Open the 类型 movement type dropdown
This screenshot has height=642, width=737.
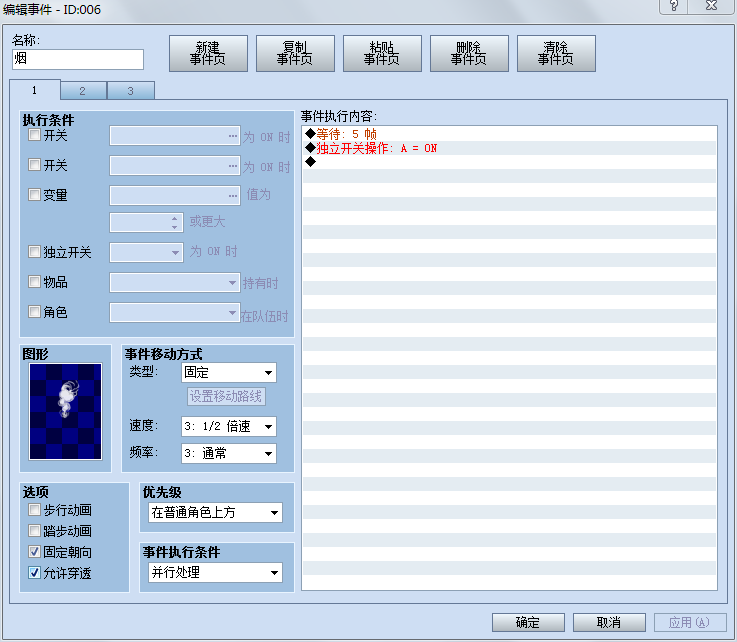coord(229,373)
